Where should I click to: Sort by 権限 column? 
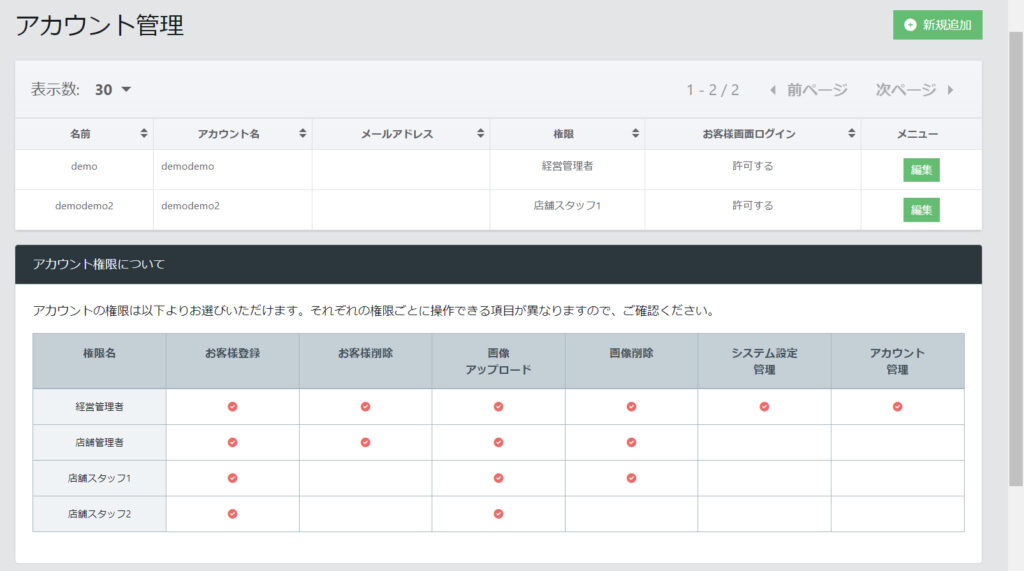pyautogui.click(x=635, y=134)
